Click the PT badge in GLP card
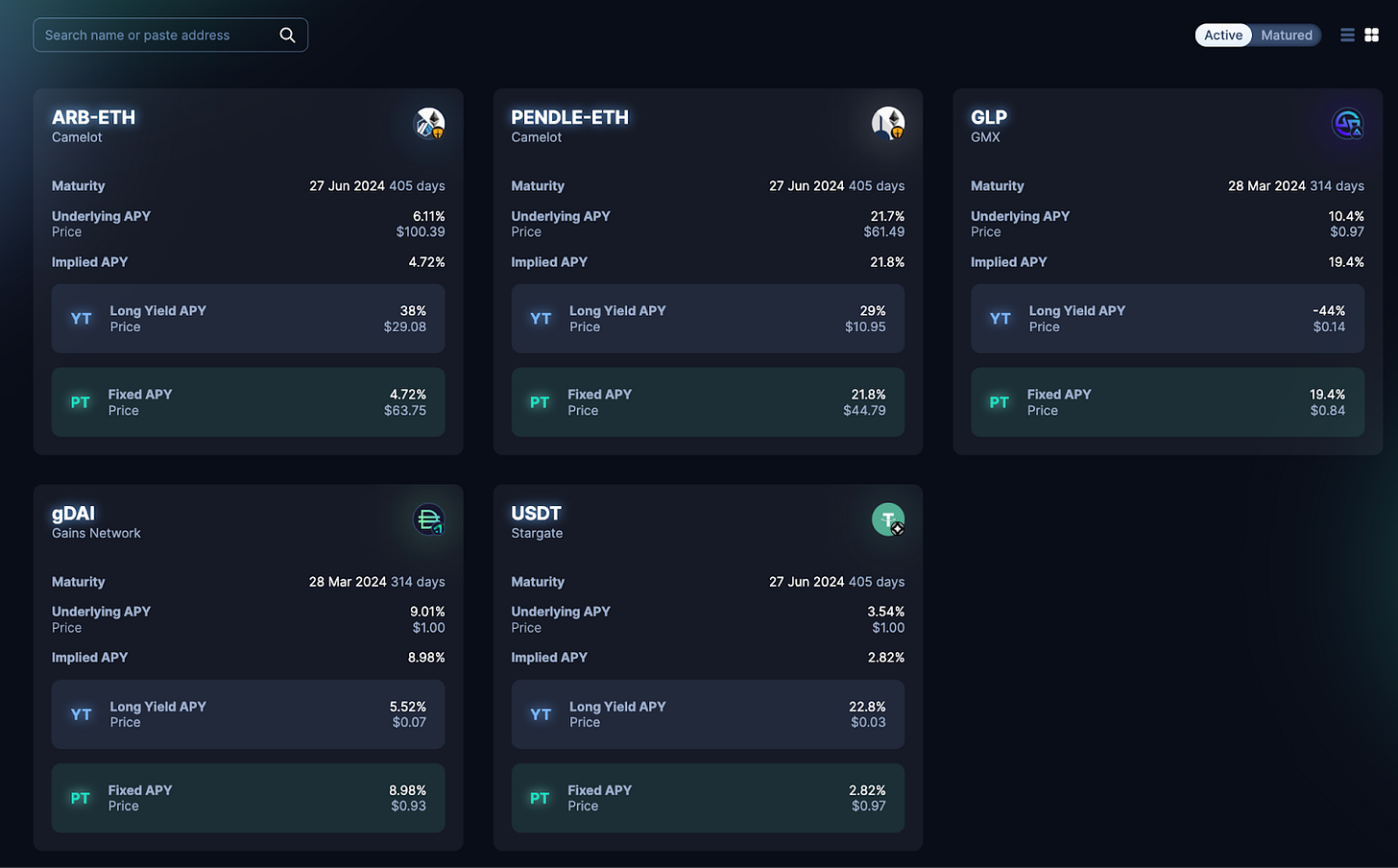 pyautogui.click(x=1000, y=402)
